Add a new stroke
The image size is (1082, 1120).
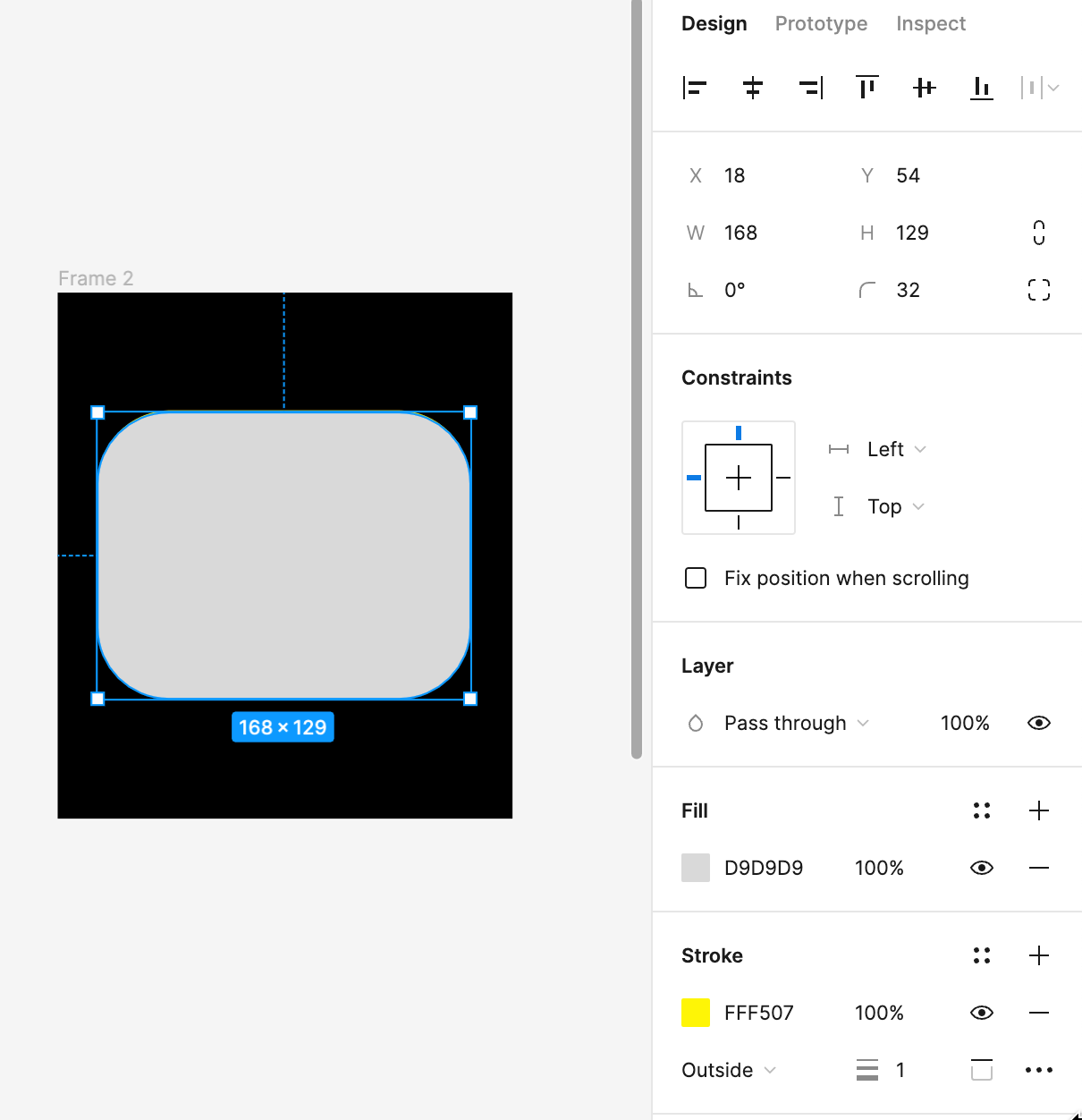point(1039,955)
